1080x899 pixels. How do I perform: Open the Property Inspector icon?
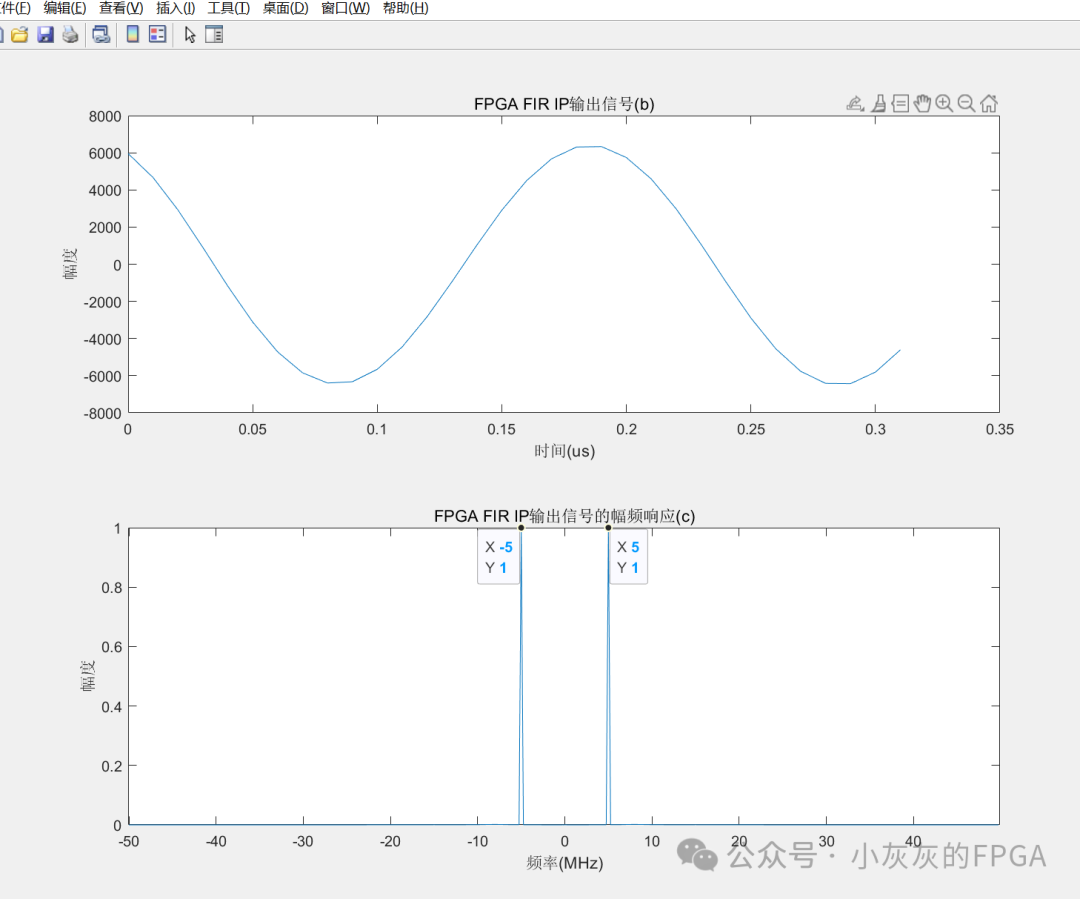click(x=214, y=34)
